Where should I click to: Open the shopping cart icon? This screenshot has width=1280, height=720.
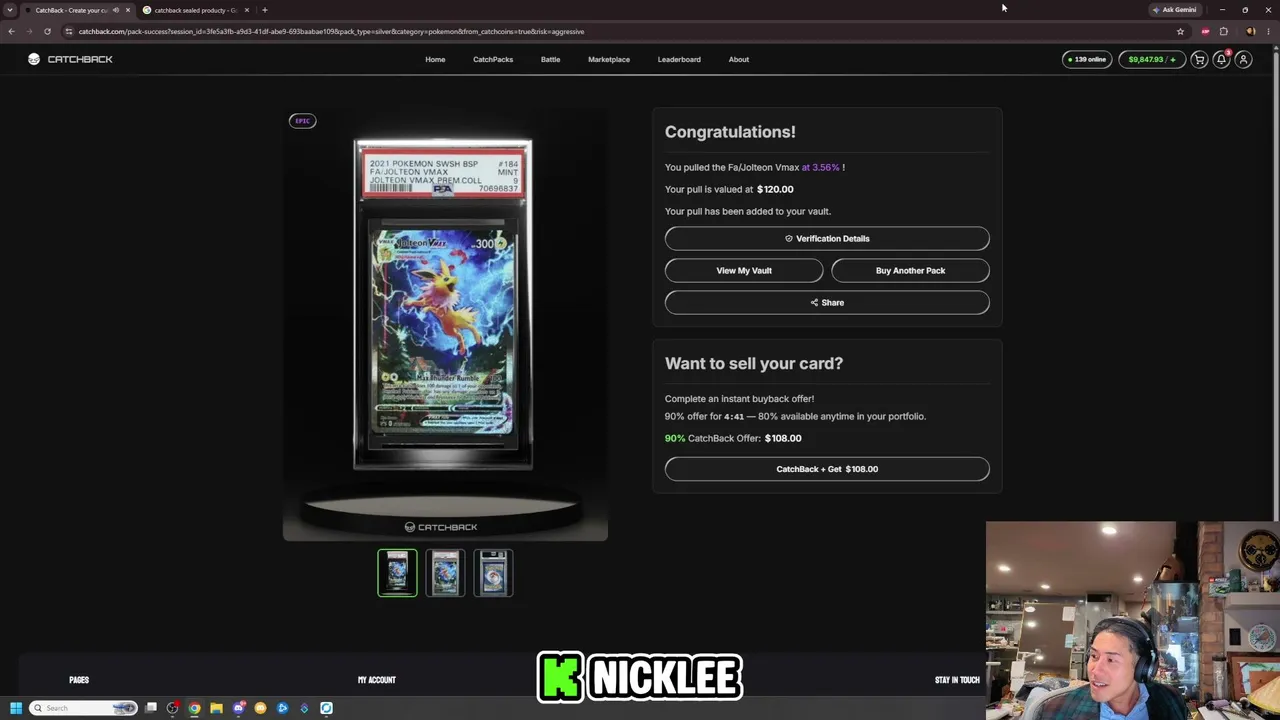[1199, 60]
